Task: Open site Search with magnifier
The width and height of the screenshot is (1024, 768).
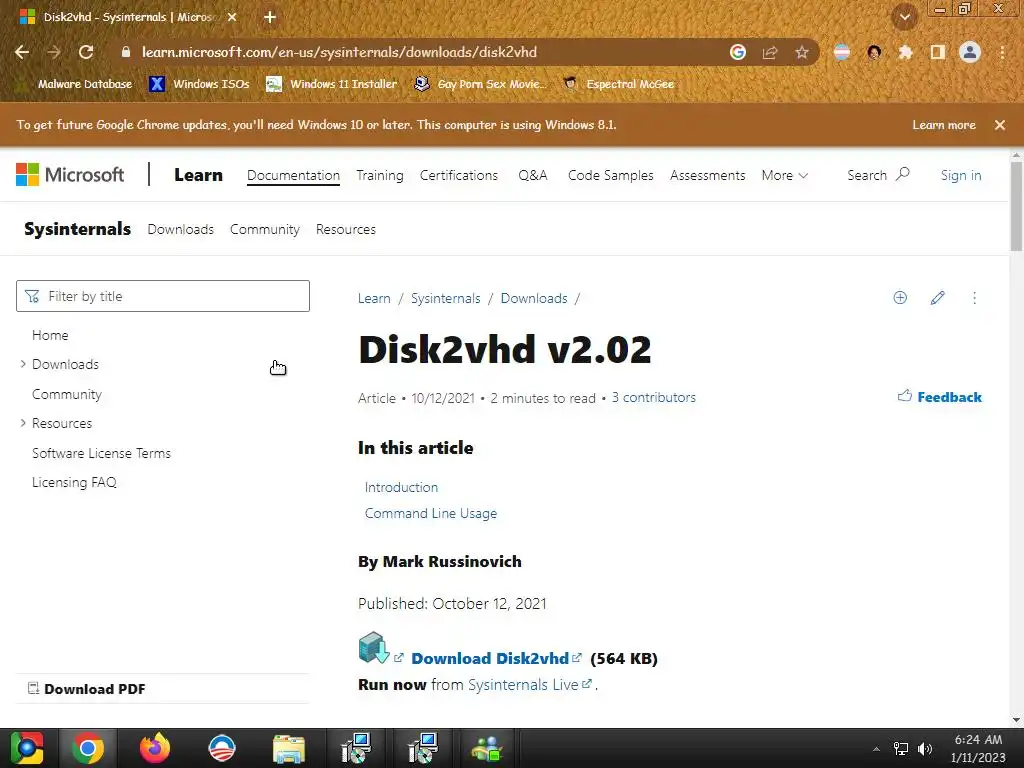Action: 878,175
